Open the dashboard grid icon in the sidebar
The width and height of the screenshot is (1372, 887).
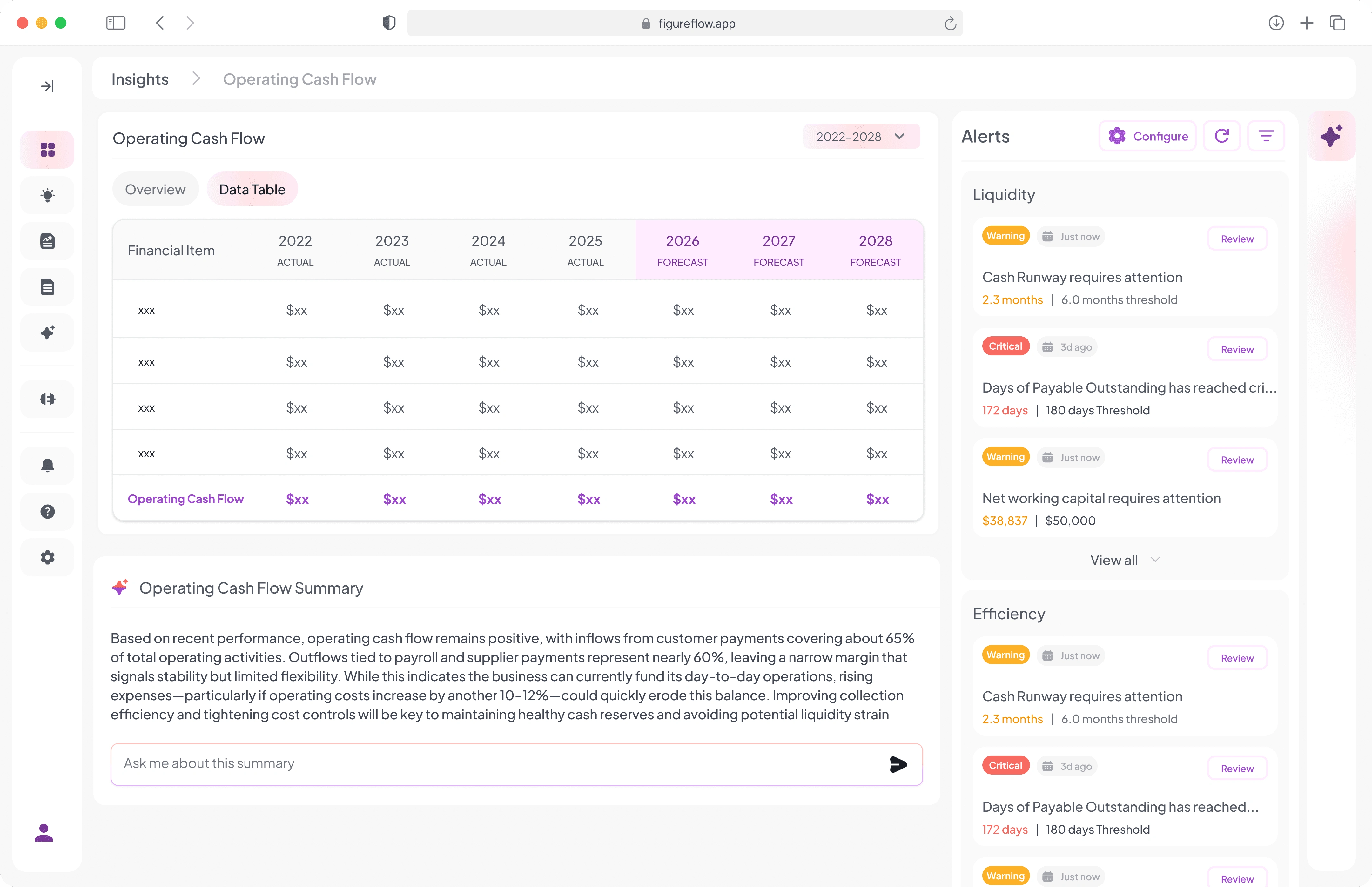point(47,150)
